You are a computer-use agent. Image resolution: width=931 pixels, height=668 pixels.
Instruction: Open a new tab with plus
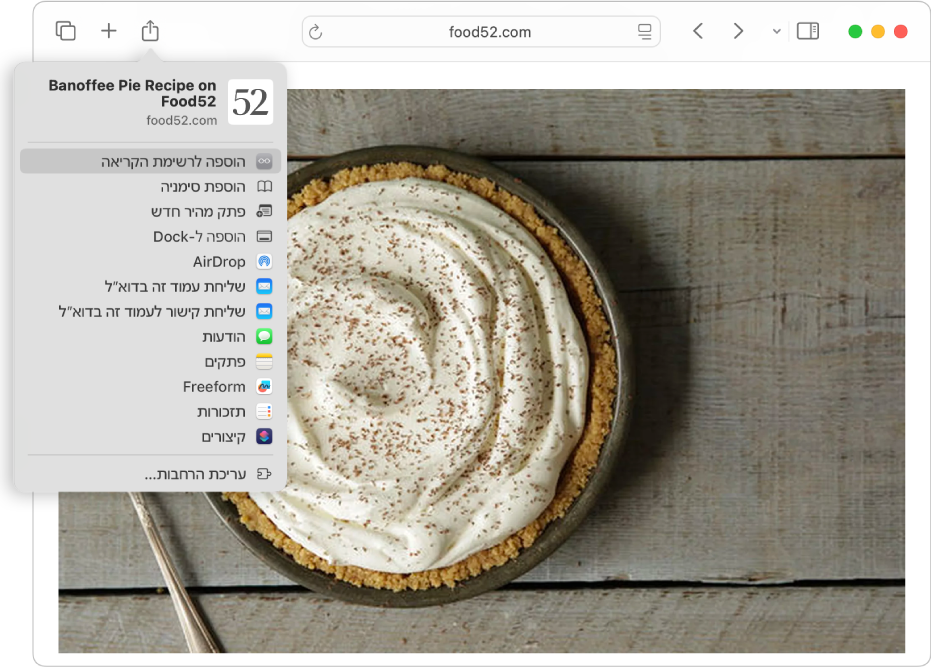(109, 31)
